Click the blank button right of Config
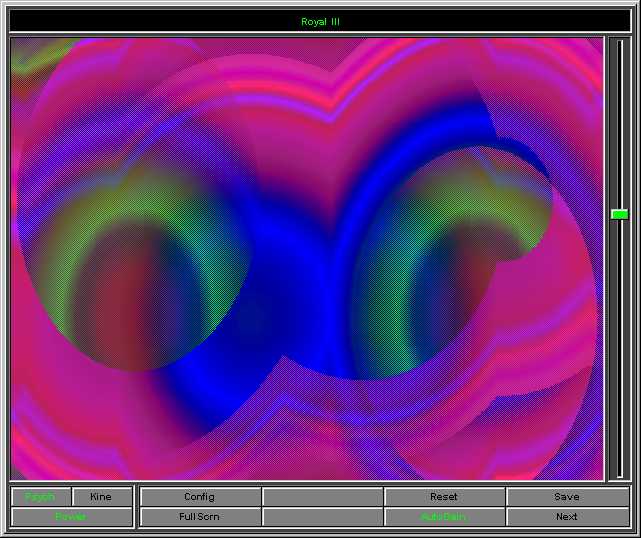This screenshot has height=538, width=641. (x=323, y=497)
